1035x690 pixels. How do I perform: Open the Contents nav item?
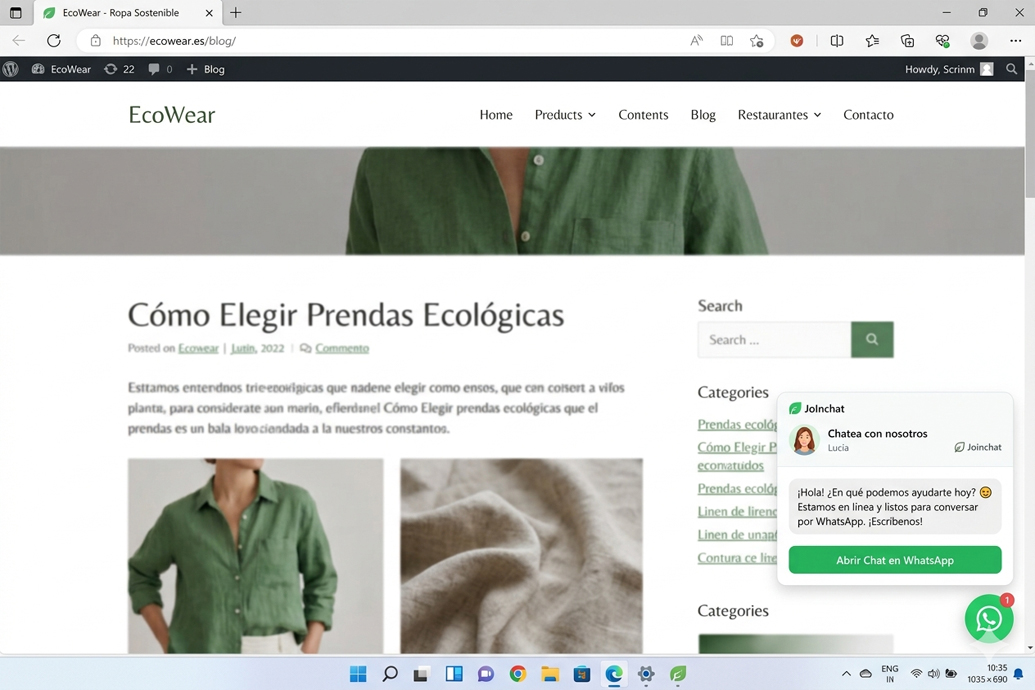pos(643,115)
